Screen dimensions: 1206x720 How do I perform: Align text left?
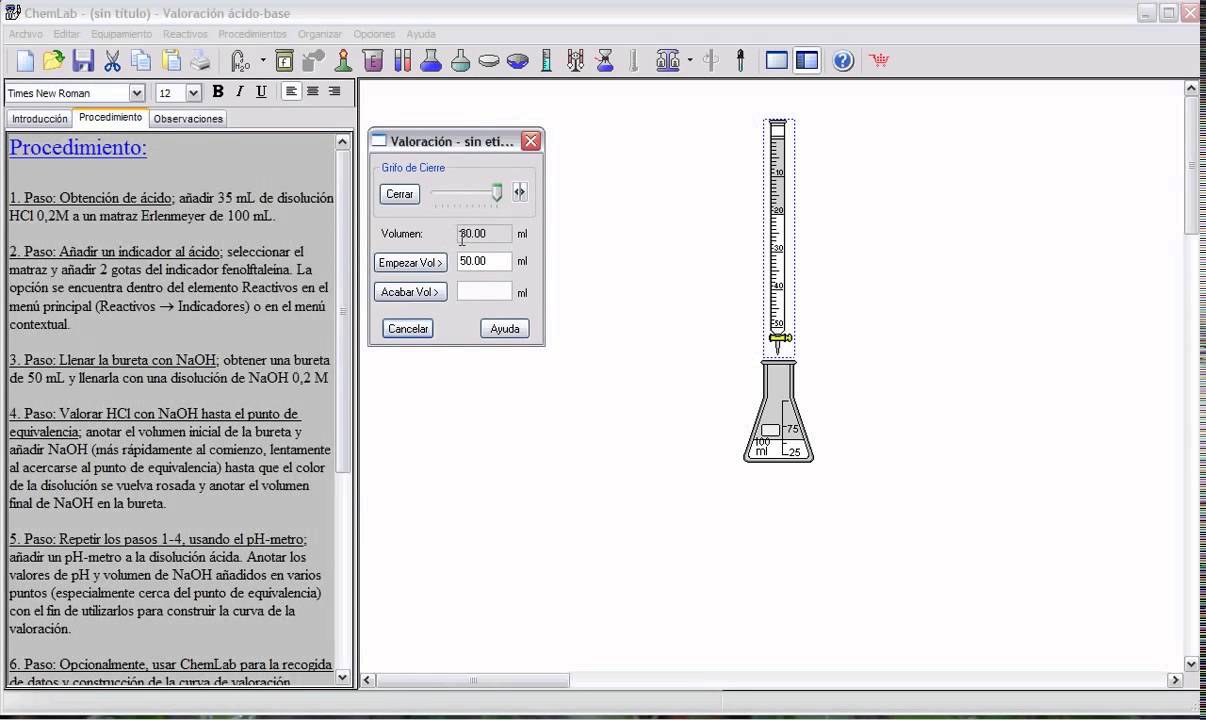[x=291, y=92]
